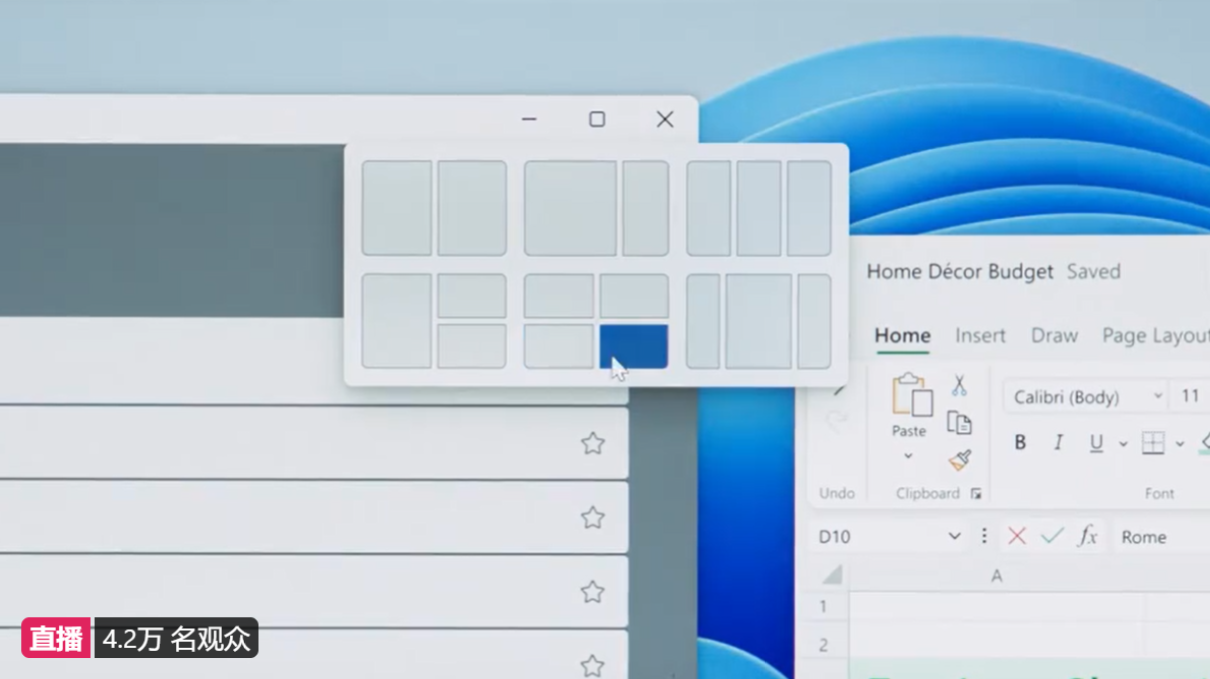Select all cells using the sheet corner triangle
The image size is (1210, 679).
click(832, 575)
